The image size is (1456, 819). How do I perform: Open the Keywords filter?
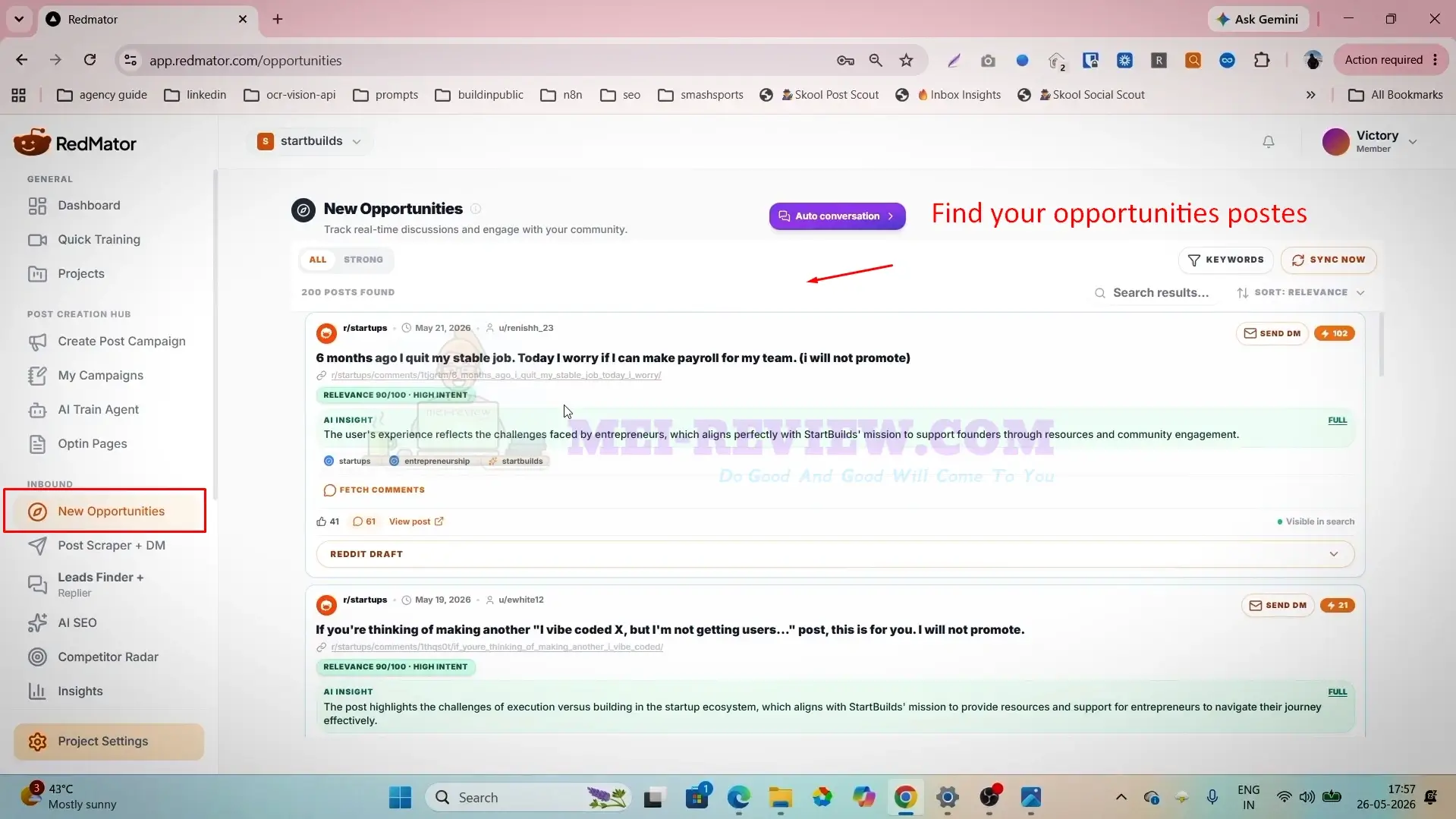(x=1226, y=260)
